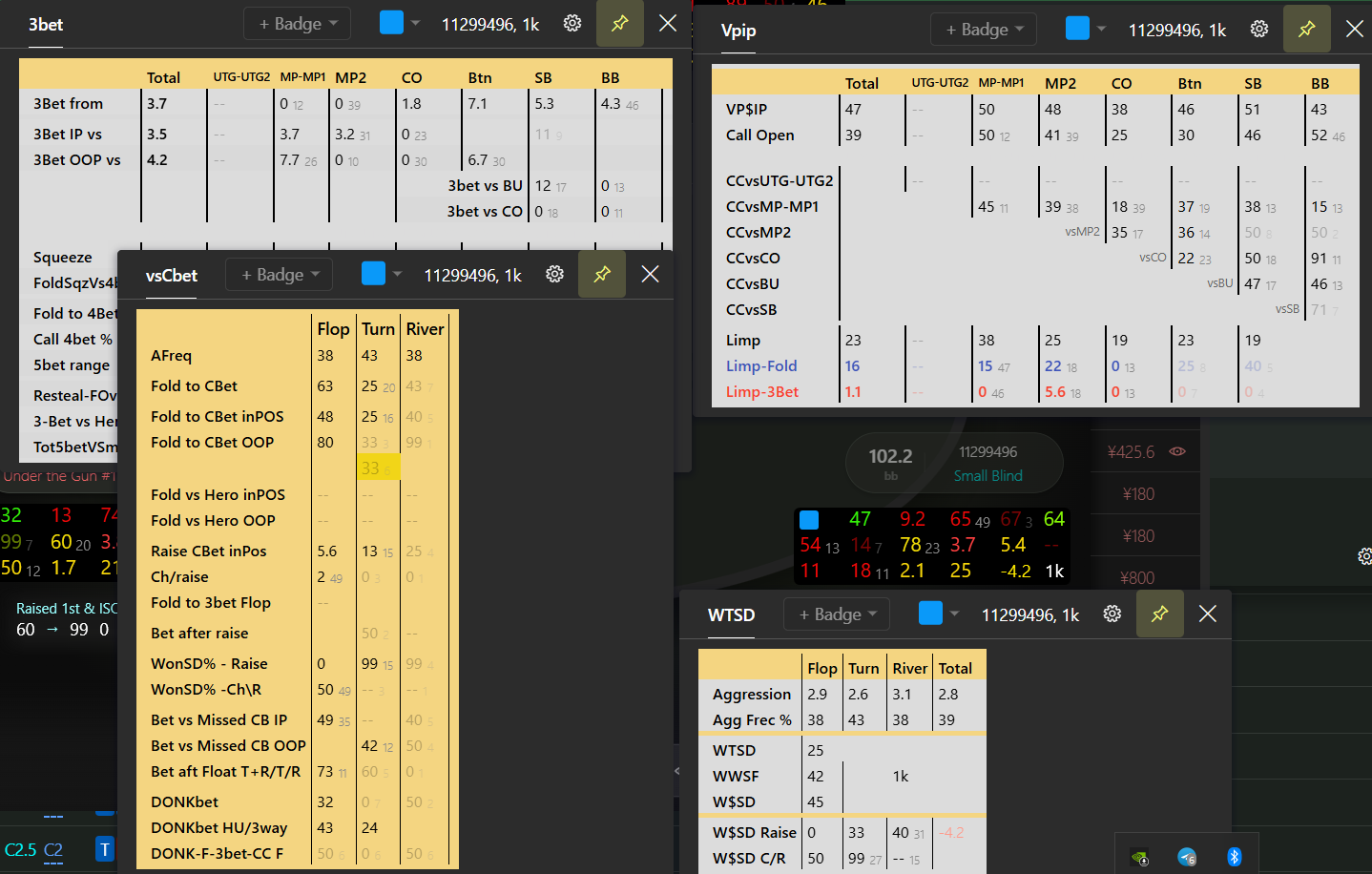Click the red -4.2 value in WTSD
The width and height of the screenshot is (1372, 874).
click(x=951, y=833)
